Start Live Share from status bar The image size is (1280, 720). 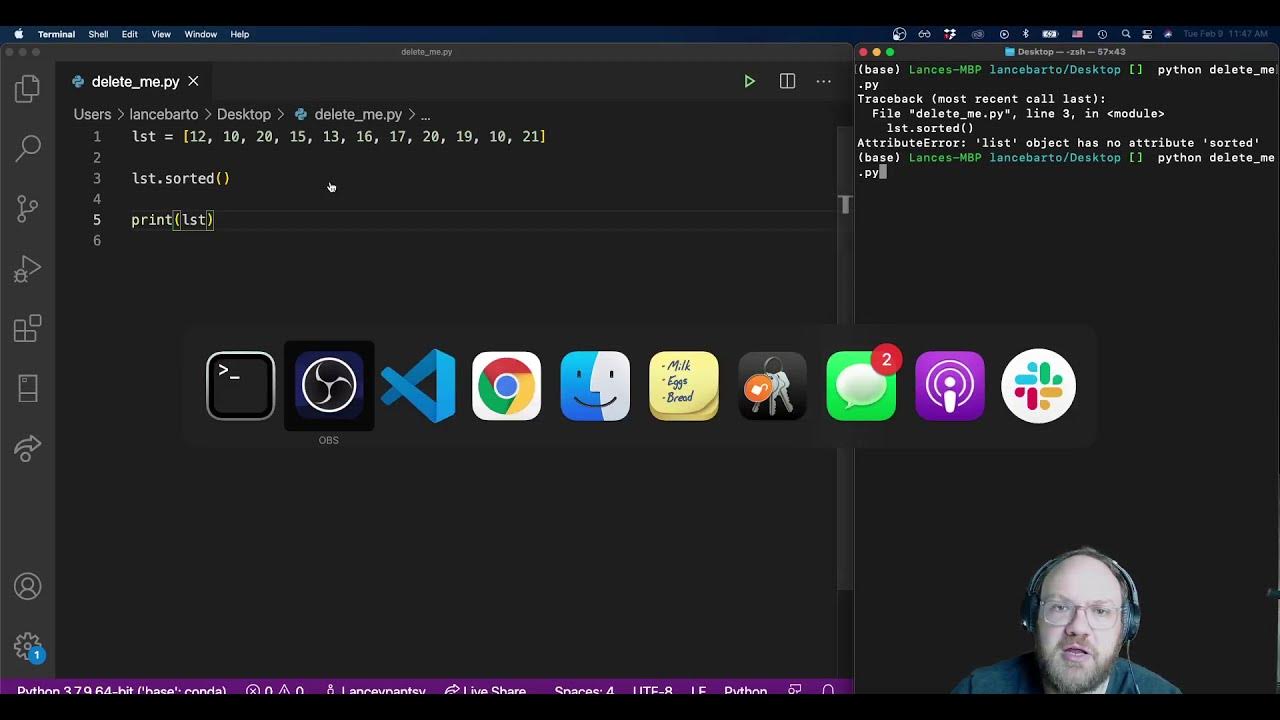pyautogui.click(x=485, y=691)
